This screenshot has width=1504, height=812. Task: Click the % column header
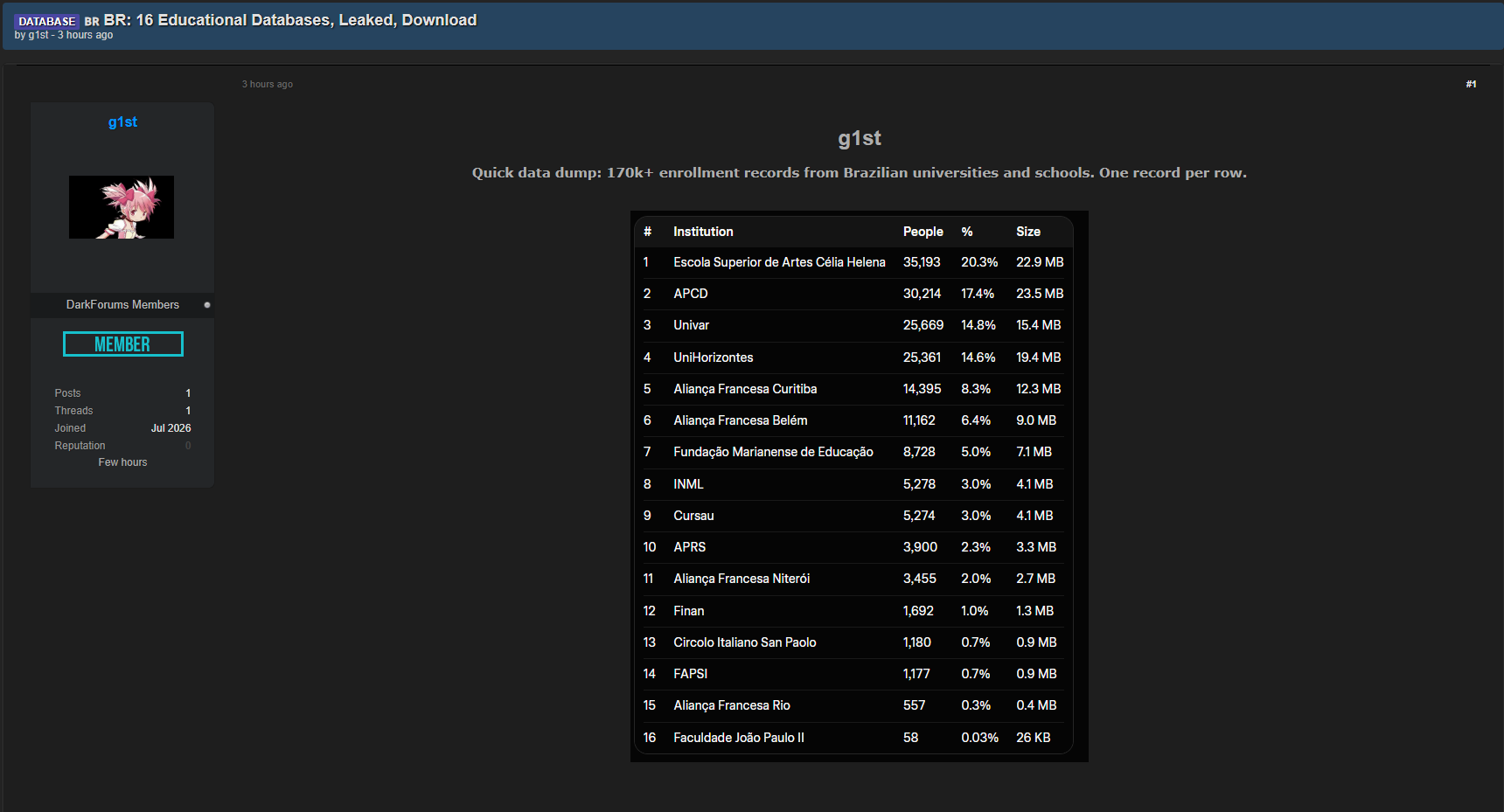967,232
